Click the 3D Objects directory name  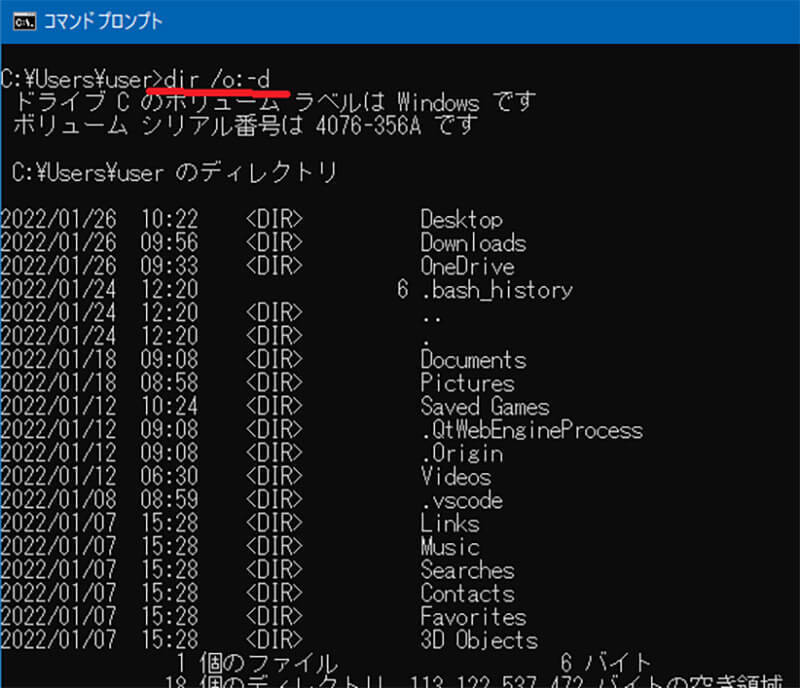pyautogui.click(x=478, y=641)
